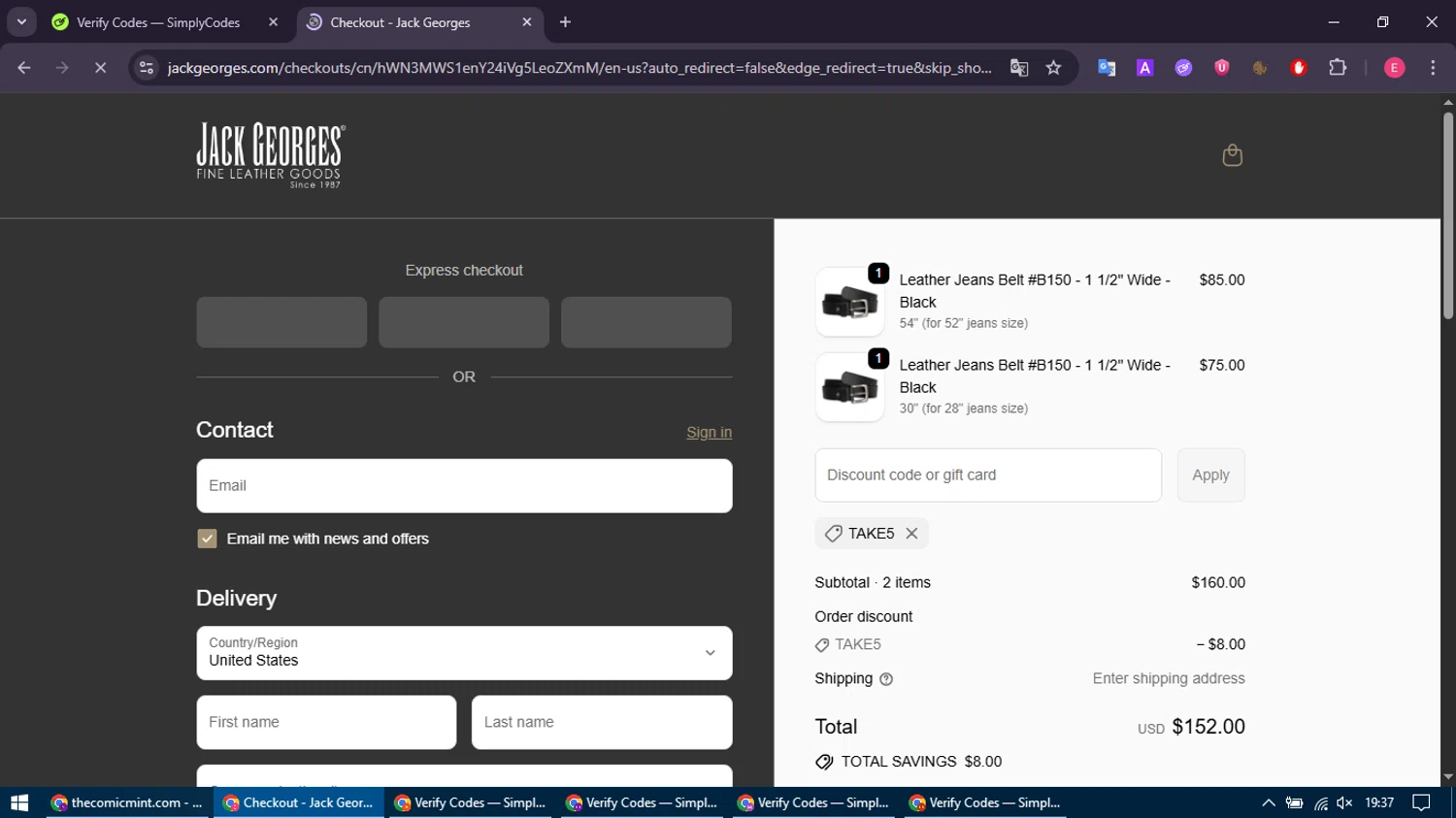Image resolution: width=1456 pixels, height=818 pixels.
Task: Bookmark this page with the star icon
Action: (x=1053, y=67)
